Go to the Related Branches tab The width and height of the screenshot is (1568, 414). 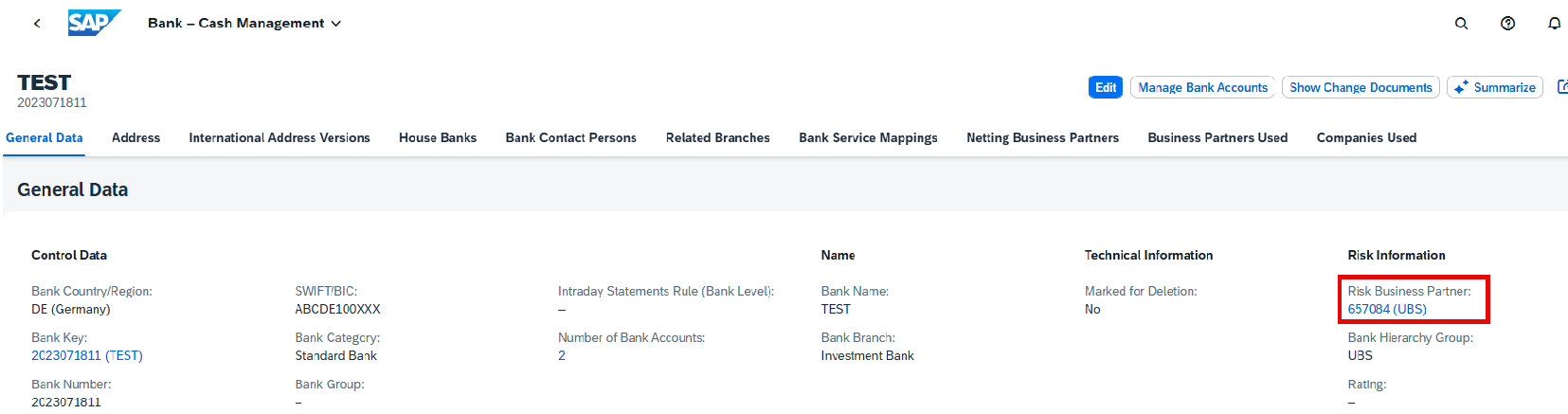(x=718, y=137)
